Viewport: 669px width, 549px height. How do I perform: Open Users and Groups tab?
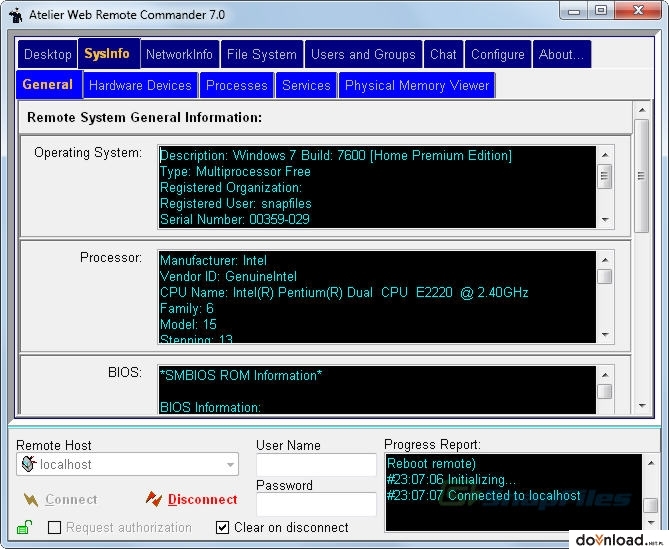(x=364, y=54)
